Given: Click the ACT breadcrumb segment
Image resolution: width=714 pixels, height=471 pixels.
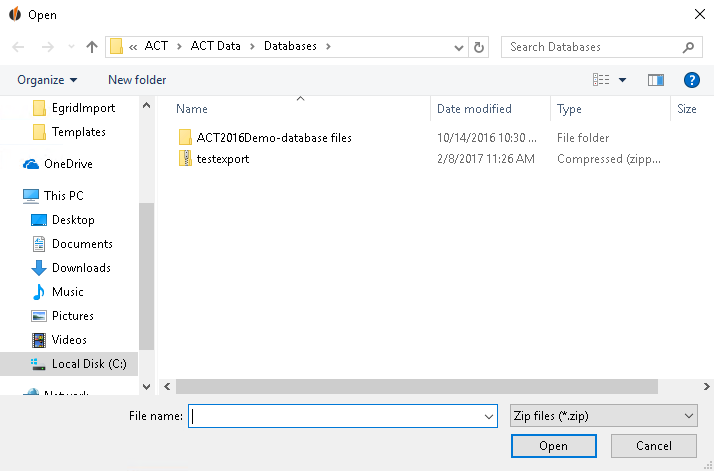Looking at the screenshot, I should [156, 46].
